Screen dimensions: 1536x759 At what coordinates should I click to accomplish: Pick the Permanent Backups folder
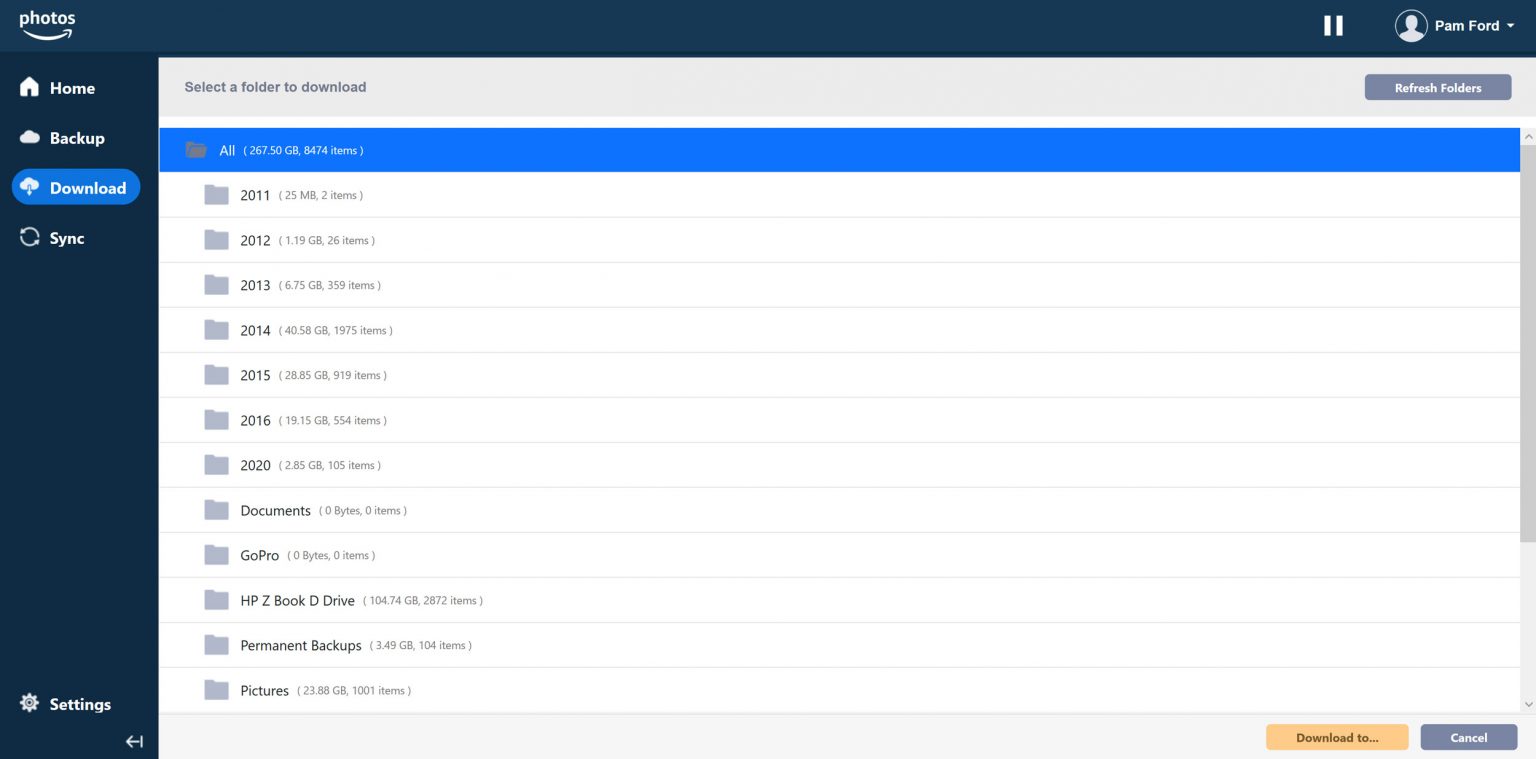300,645
